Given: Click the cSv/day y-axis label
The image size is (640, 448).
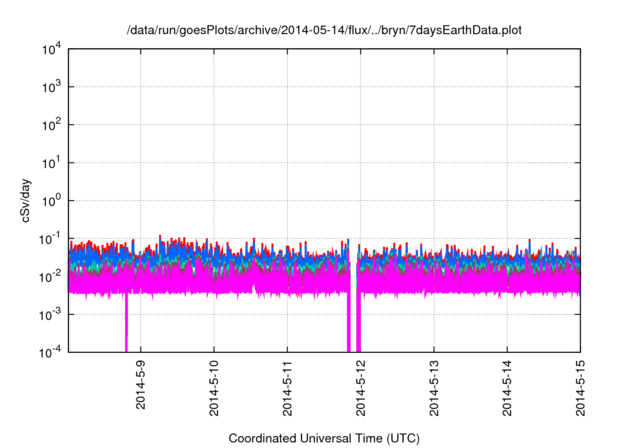Looking at the screenshot, I should [26, 200].
